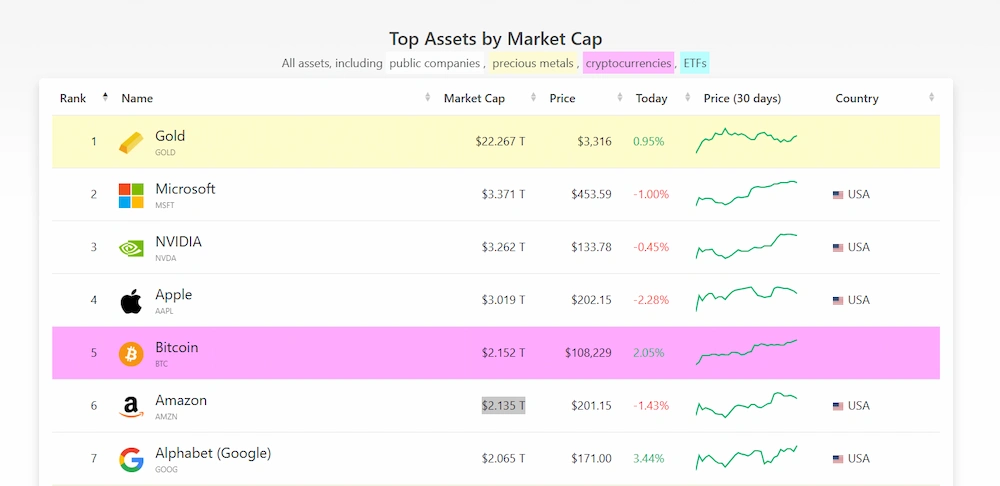This screenshot has height=486, width=1000.
Task: Sort by Name using its sort arrows
Action: pyautogui.click(x=427, y=98)
